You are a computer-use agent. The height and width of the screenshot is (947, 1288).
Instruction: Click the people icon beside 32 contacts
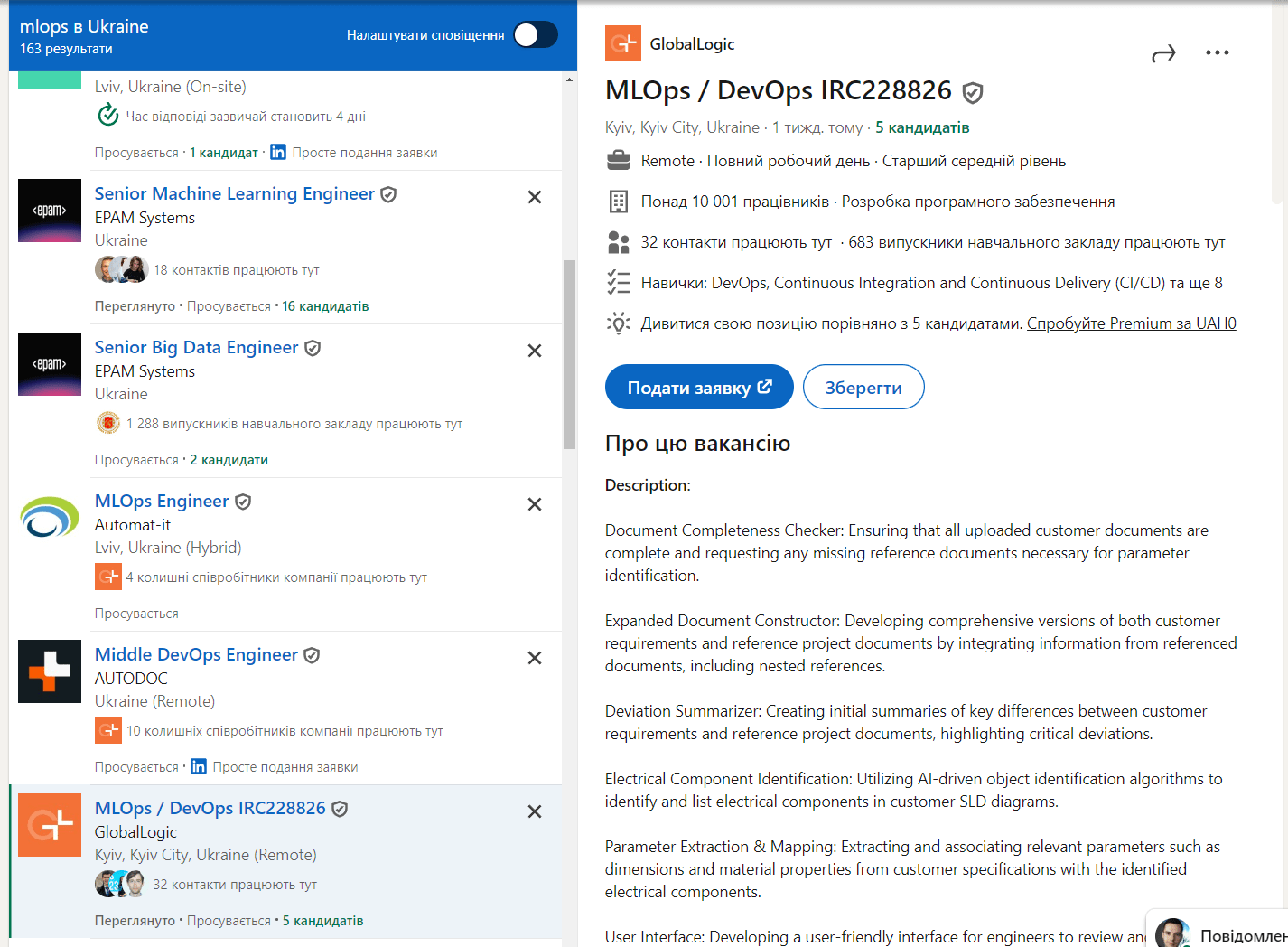tap(619, 242)
